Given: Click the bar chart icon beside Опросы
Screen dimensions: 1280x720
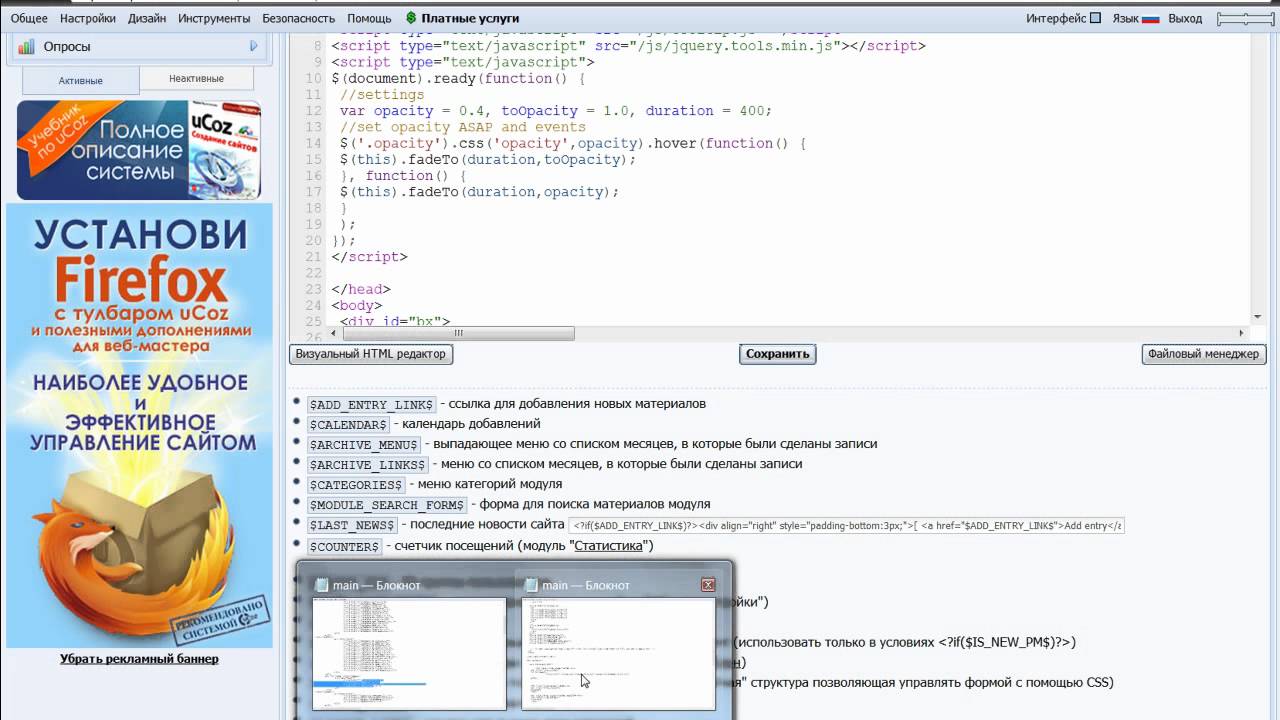Looking at the screenshot, I should (x=26, y=46).
